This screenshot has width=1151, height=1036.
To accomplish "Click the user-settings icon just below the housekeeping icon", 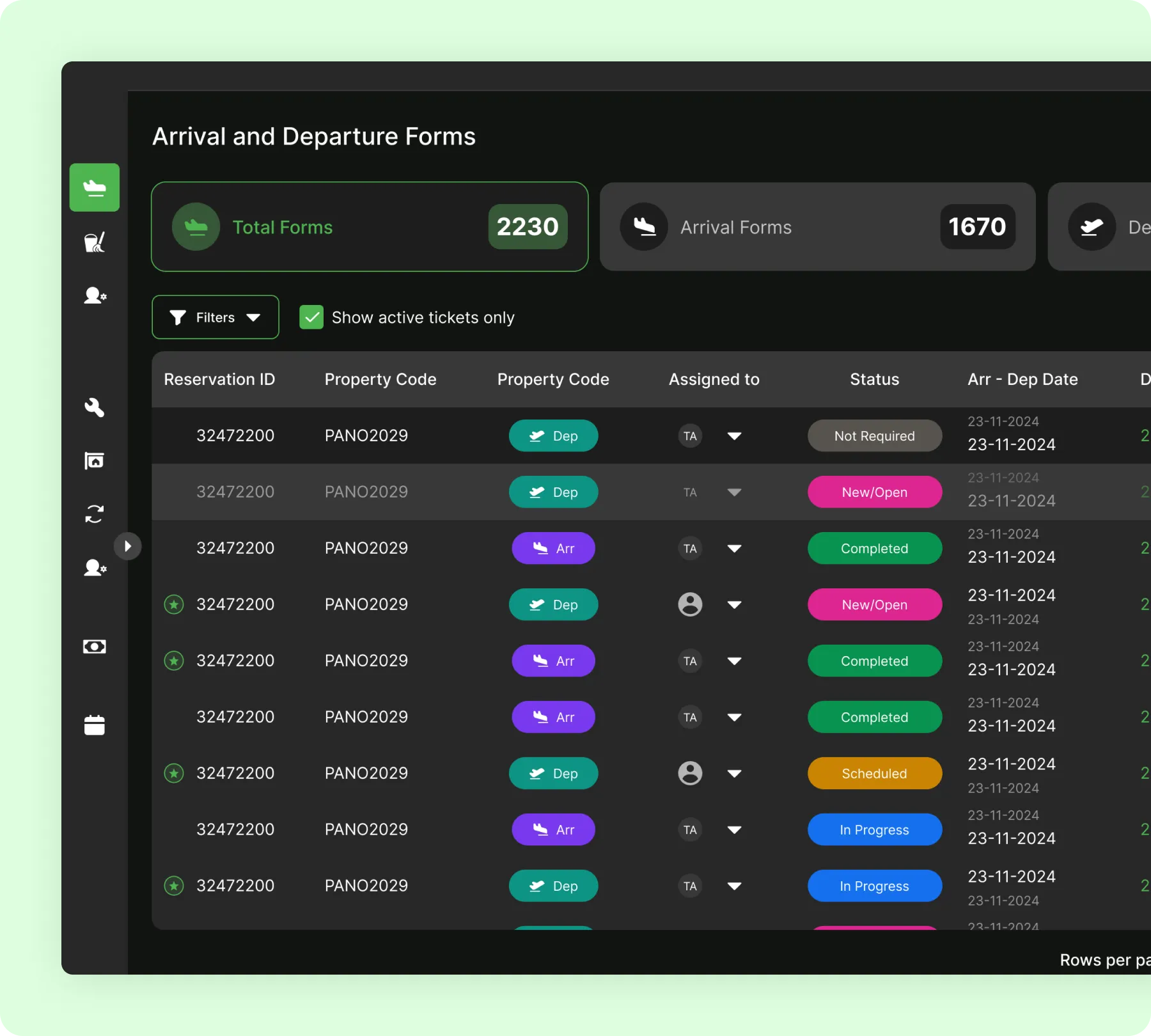I will (x=95, y=295).
